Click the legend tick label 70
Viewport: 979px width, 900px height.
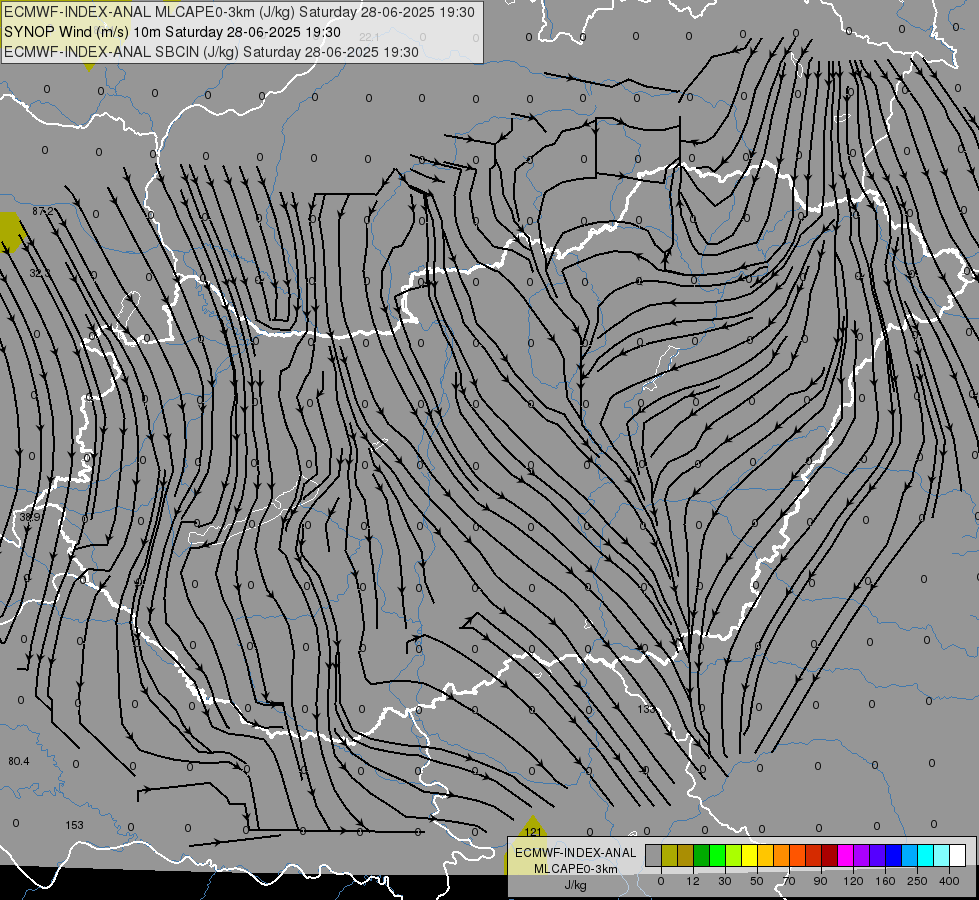pos(789,881)
